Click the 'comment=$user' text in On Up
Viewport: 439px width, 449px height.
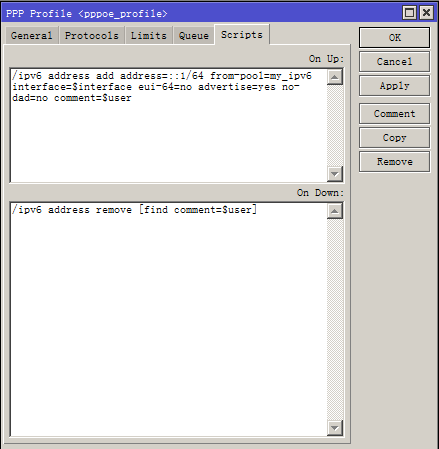pos(93,98)
